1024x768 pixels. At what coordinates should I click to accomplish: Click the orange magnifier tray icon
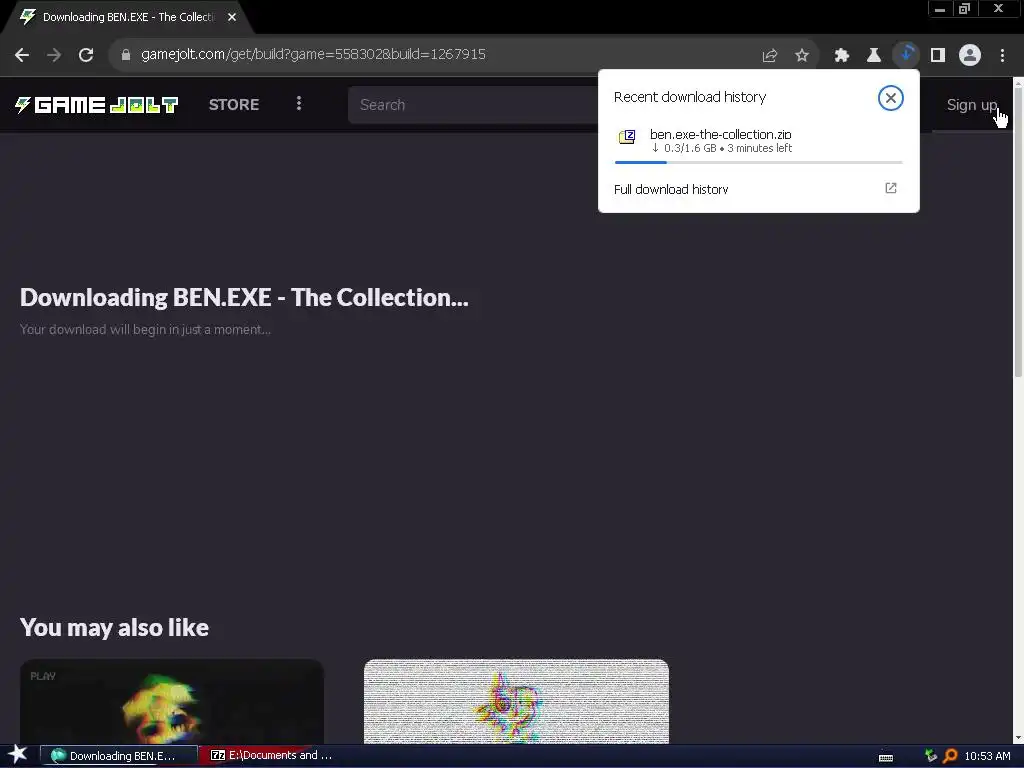click(x=950, y=756)
